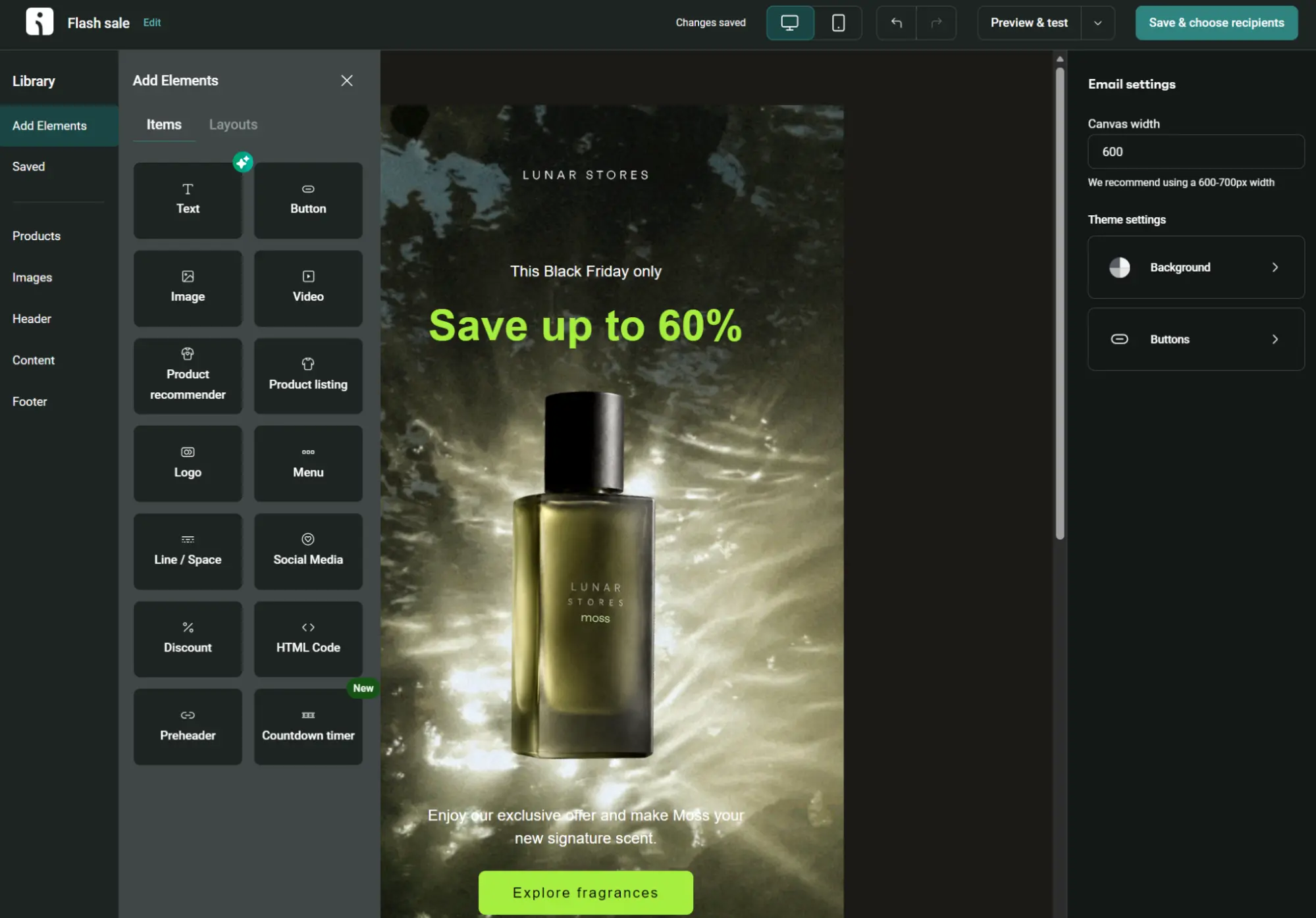Click Edit link next to Flash sale
1316x918 pixels.
click(152, 22)
